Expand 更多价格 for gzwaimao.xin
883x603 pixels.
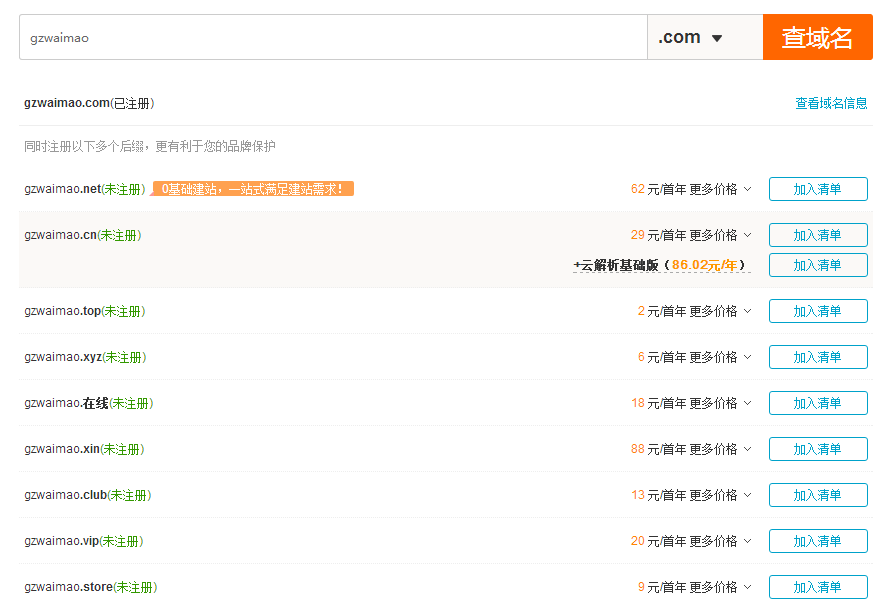click(x=720, y=449)
